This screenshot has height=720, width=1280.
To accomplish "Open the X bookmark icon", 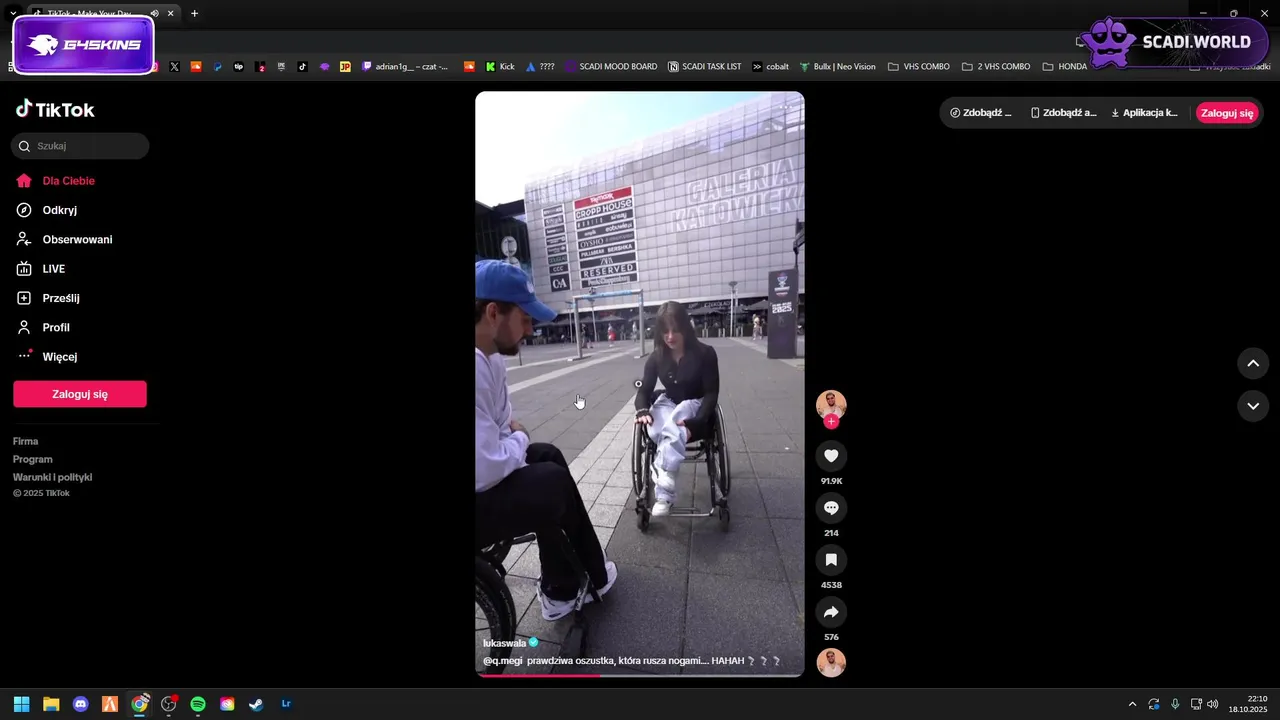I will coord(174,67).
